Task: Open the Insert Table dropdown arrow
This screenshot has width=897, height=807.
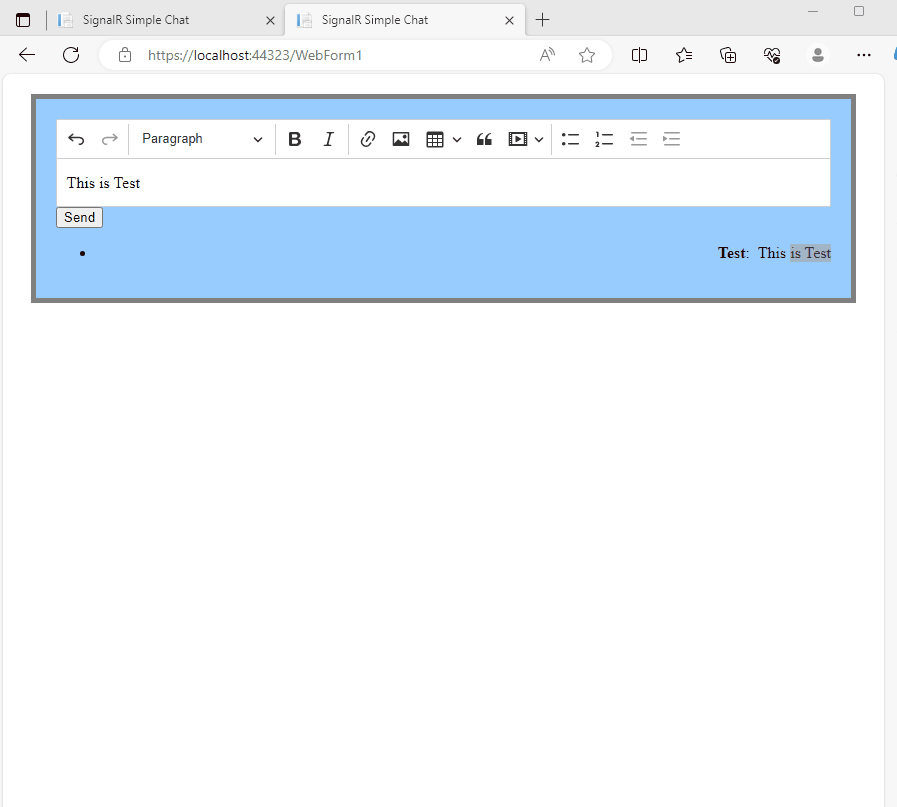Action: coord(457,139)
